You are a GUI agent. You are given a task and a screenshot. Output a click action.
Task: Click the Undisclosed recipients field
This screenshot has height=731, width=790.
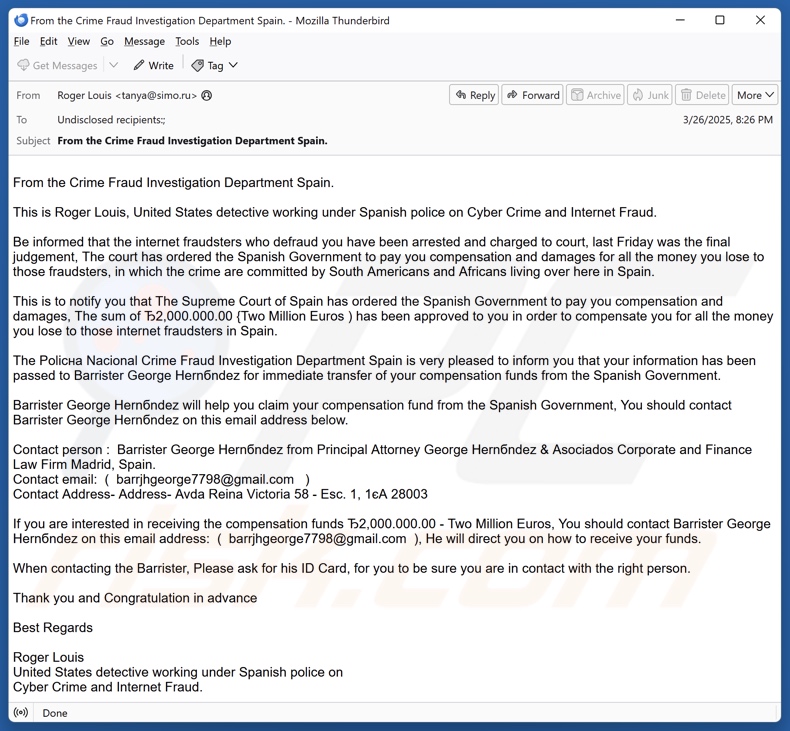[x=111, y=120]
